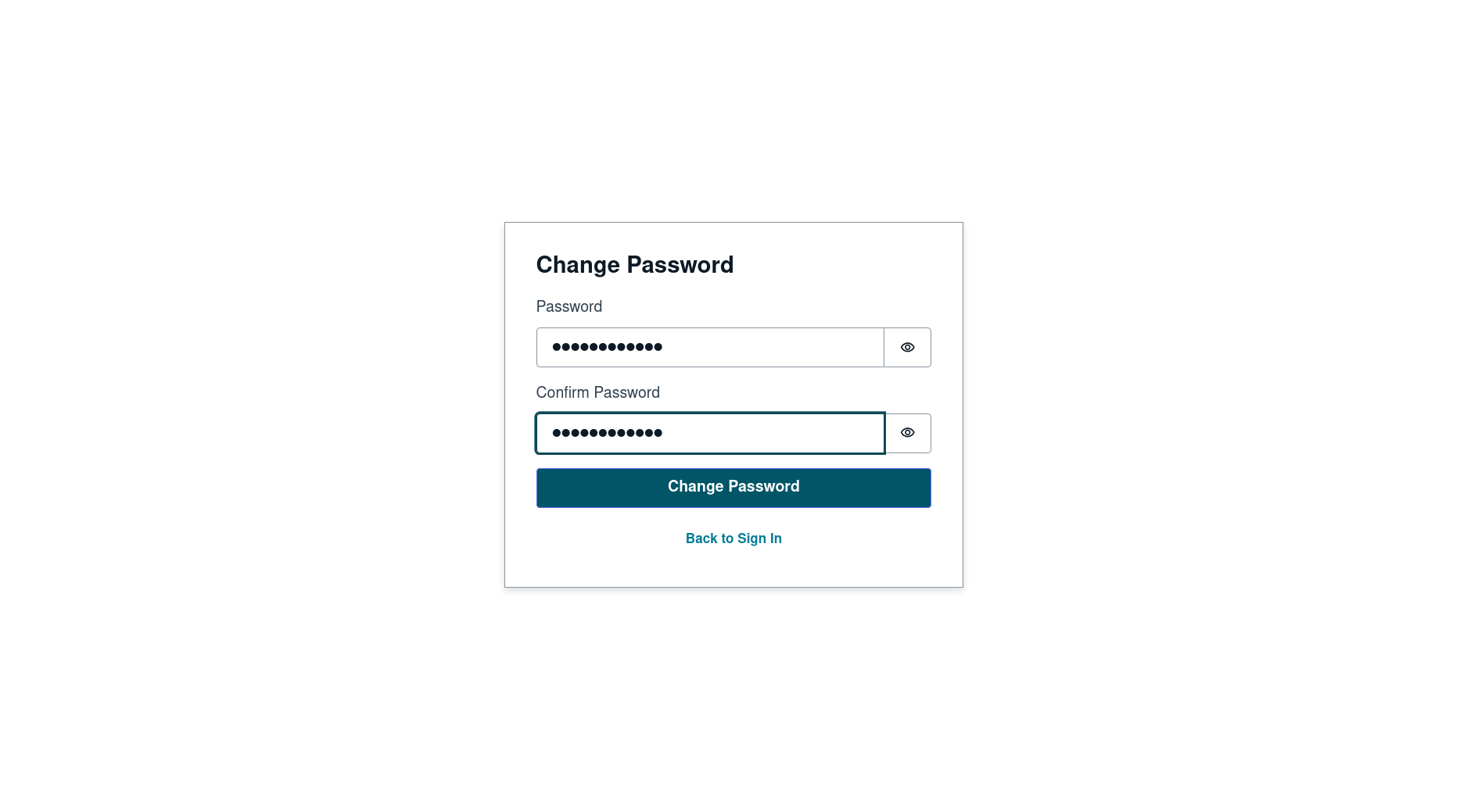Click the "Password" field label
The height and width of the screenshot is (812, 1467).
pos(569,307)
